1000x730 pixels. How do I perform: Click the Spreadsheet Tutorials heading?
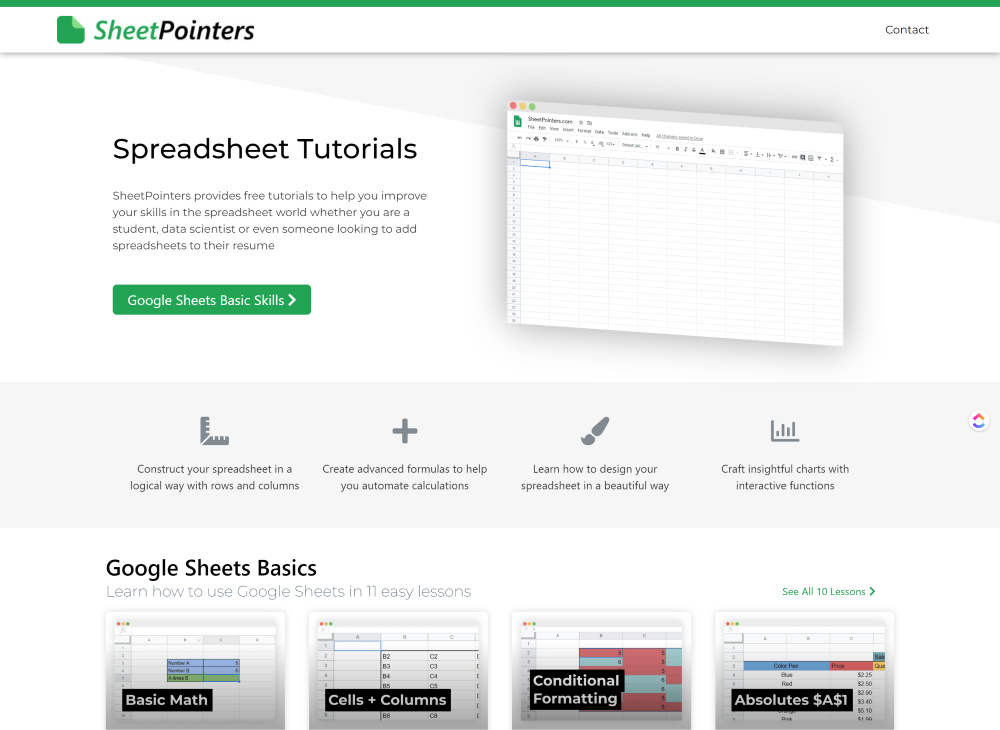pyautogui.click(x=265, y=149)
